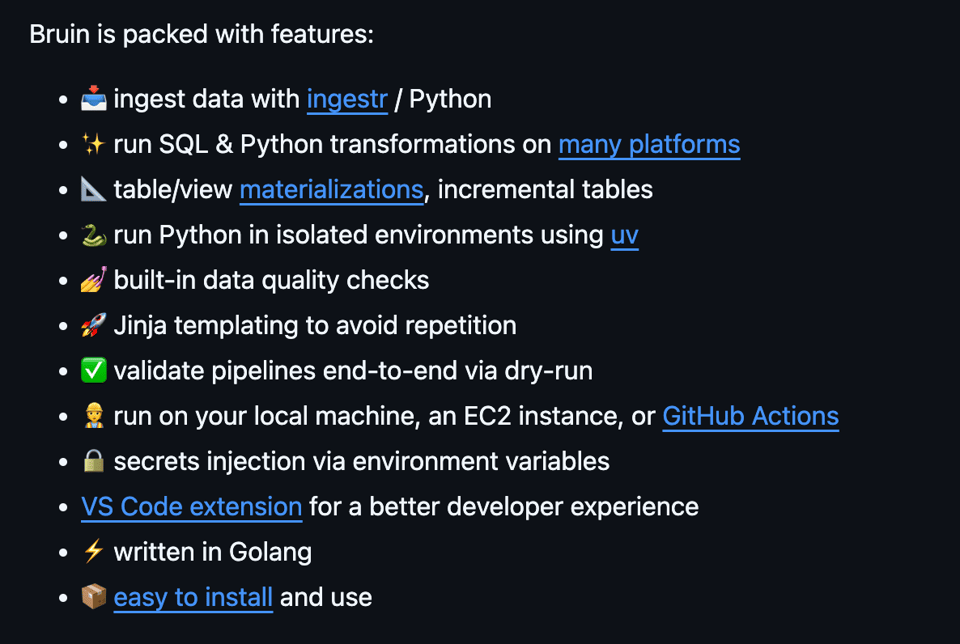Click the inbox tray emoji before ingest data
960x644 pixels.
coord(94,99)
